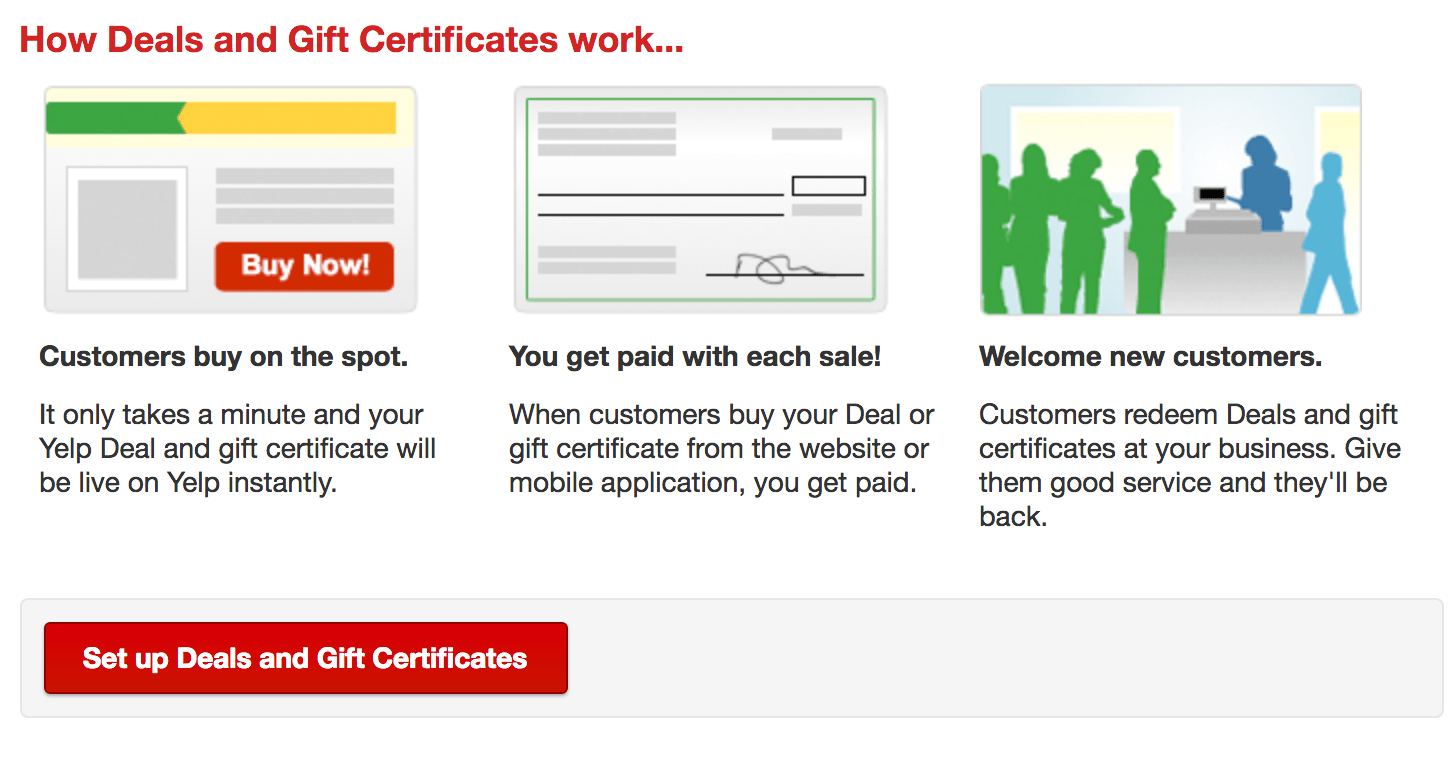Click the Set up Deals and Gift Certificates button
The width and height of the screenshot is (1456, 776).
point(306,658)
